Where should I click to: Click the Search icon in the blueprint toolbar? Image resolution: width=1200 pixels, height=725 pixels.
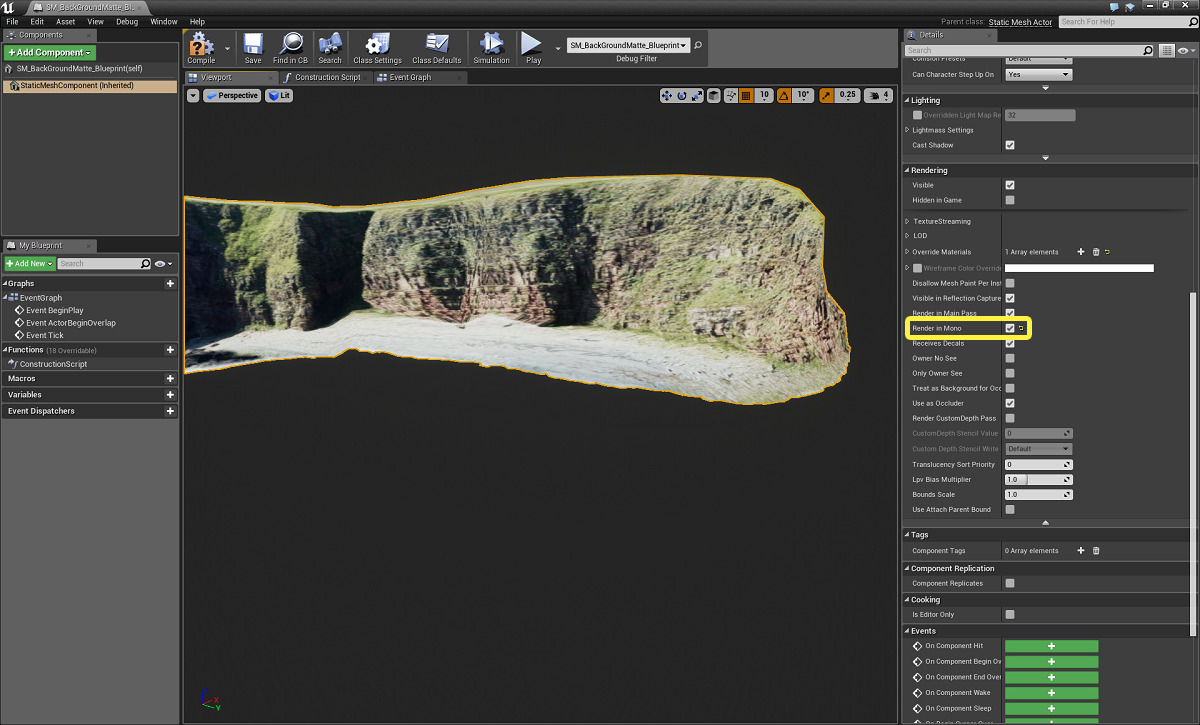(x=330, y=47)
